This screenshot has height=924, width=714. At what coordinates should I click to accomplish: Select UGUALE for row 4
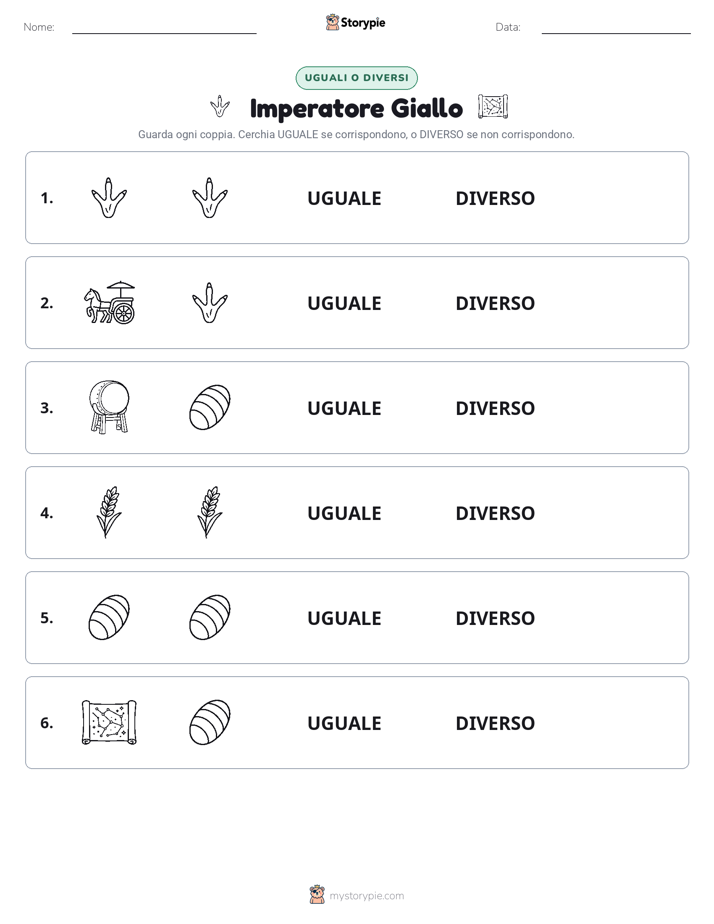(x=344, y=513)
